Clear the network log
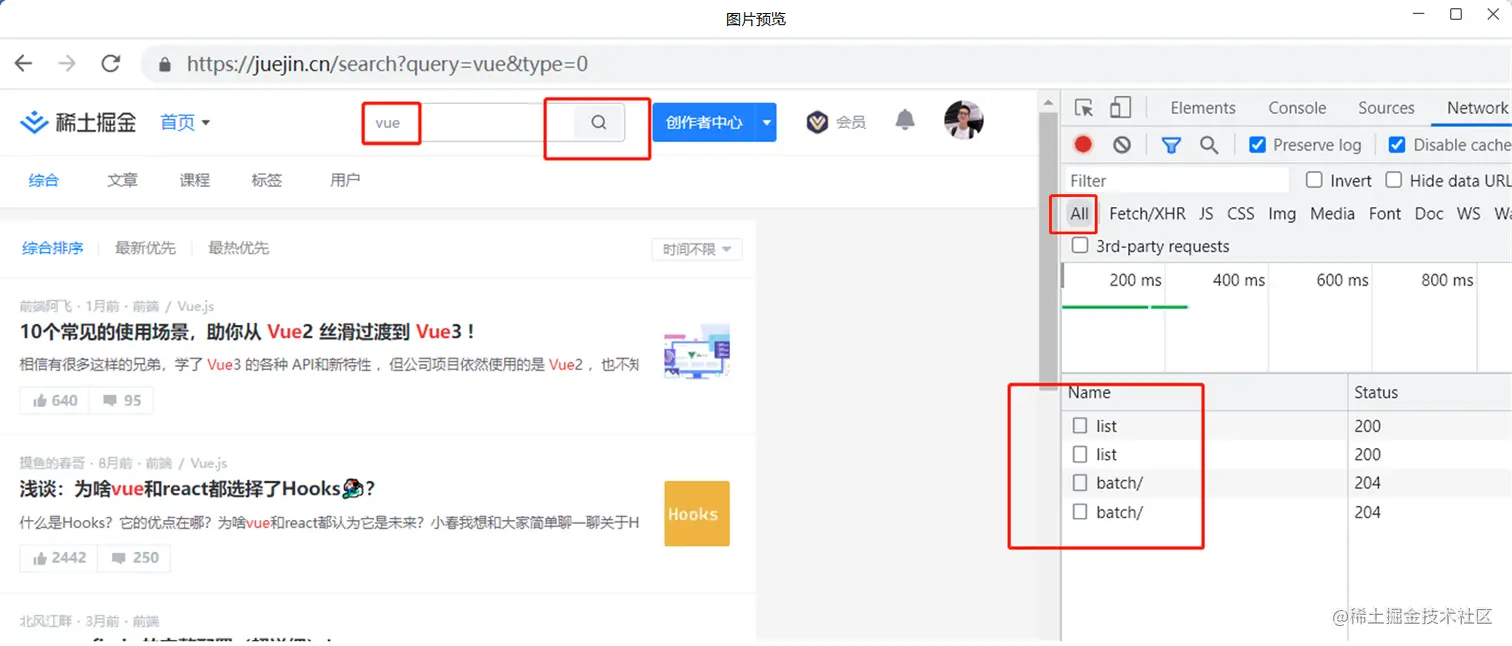Viewport: 1512px width, 646px height. point(1122,145)
